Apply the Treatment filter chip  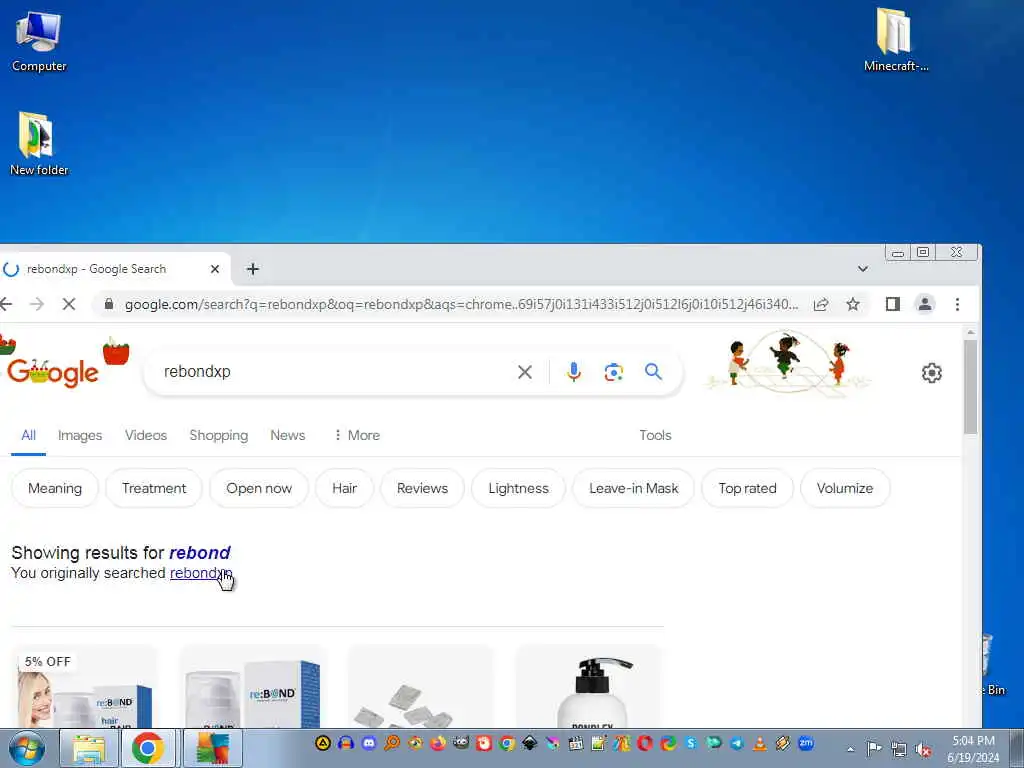(153, 488)
